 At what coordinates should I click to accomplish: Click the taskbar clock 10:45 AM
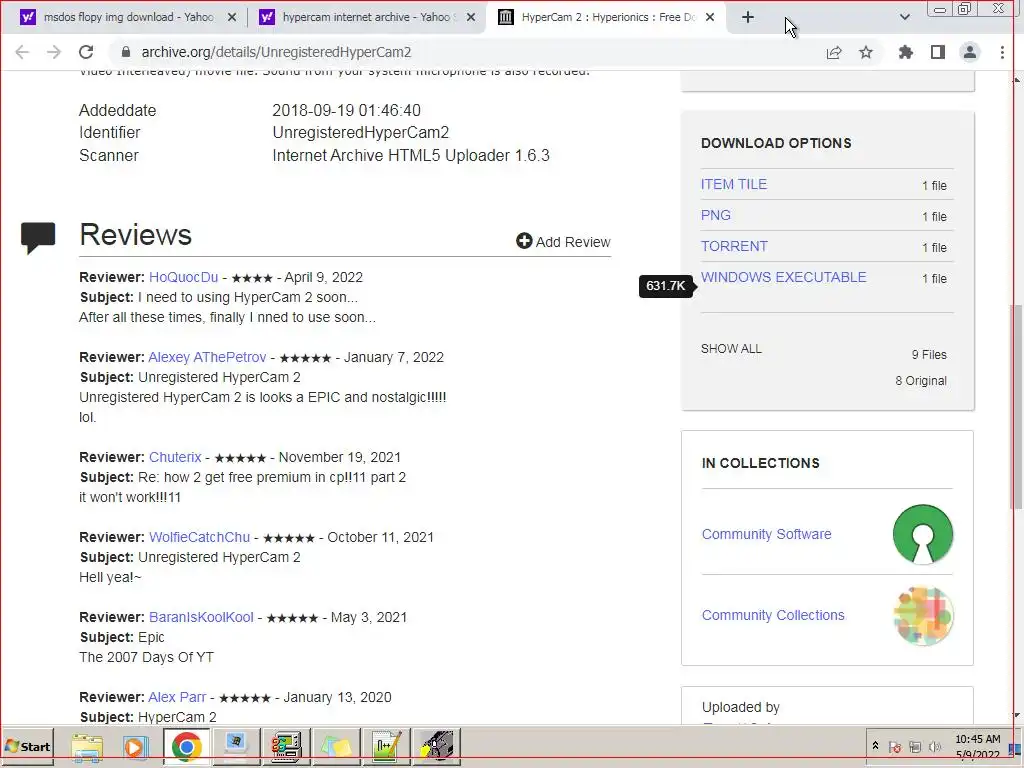tap(978, 739)
